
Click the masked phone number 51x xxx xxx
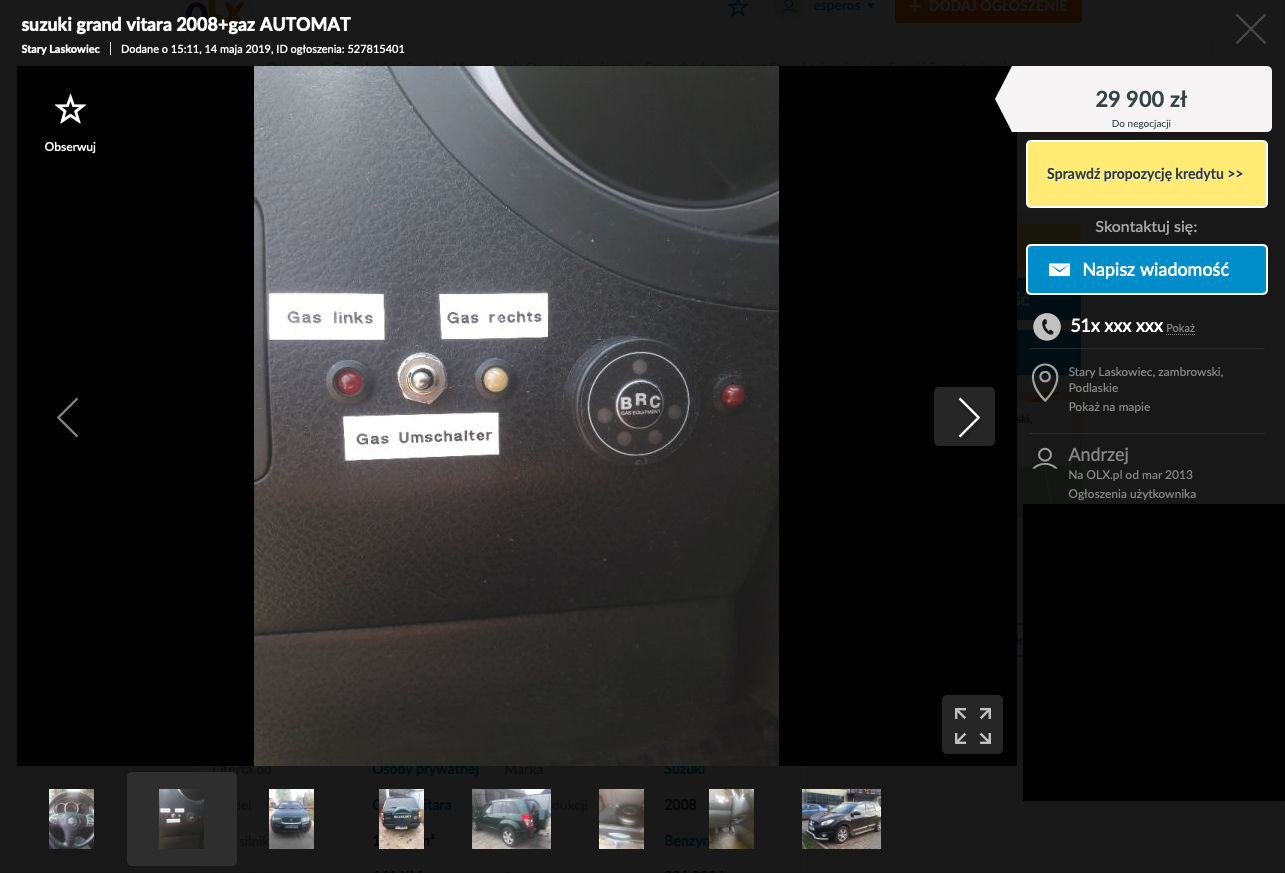pyautogui.click(x=1116, y=326)
